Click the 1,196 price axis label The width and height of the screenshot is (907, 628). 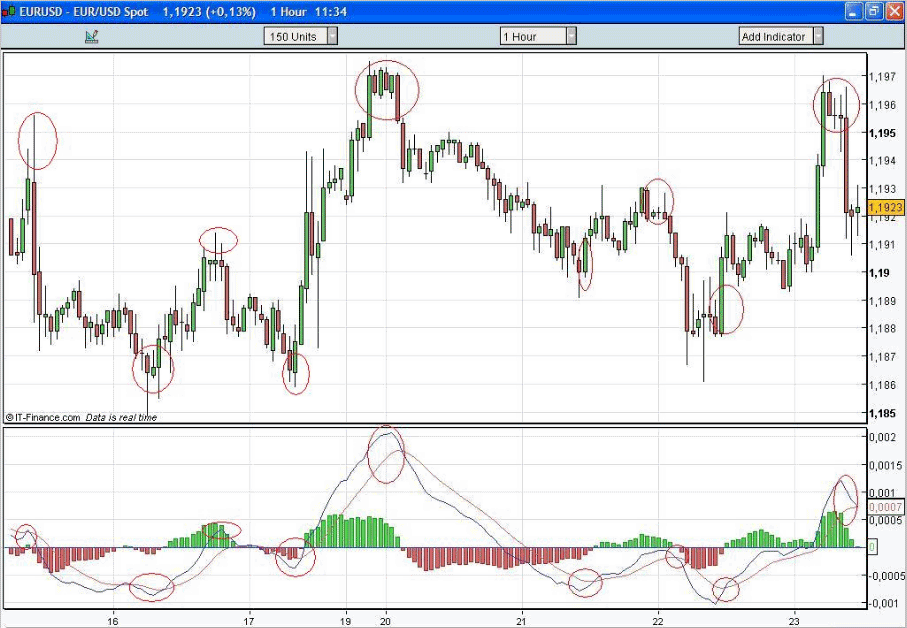[882, 105]
